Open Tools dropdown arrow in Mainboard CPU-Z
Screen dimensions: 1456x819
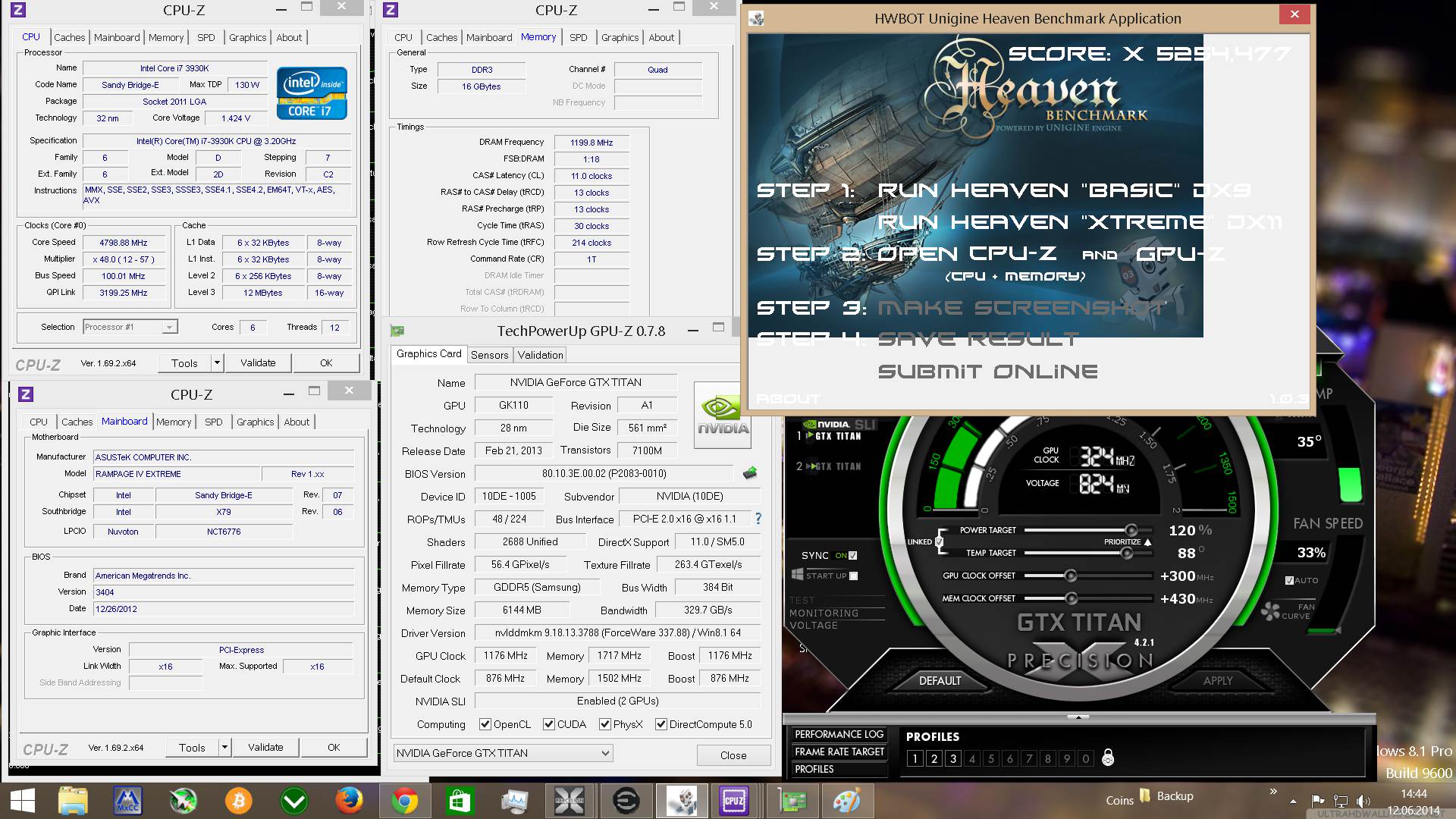(x=224, y=747)
